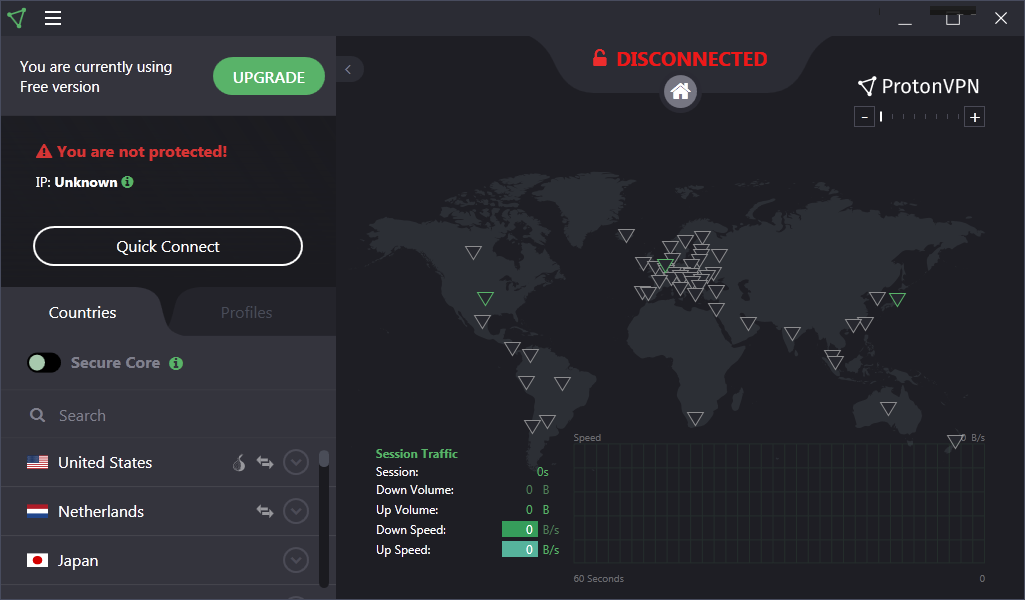Click the Up Speed value box
The height and width of the screenshot is (600, 1025).
pyautogui.click(x=520, y=550)
